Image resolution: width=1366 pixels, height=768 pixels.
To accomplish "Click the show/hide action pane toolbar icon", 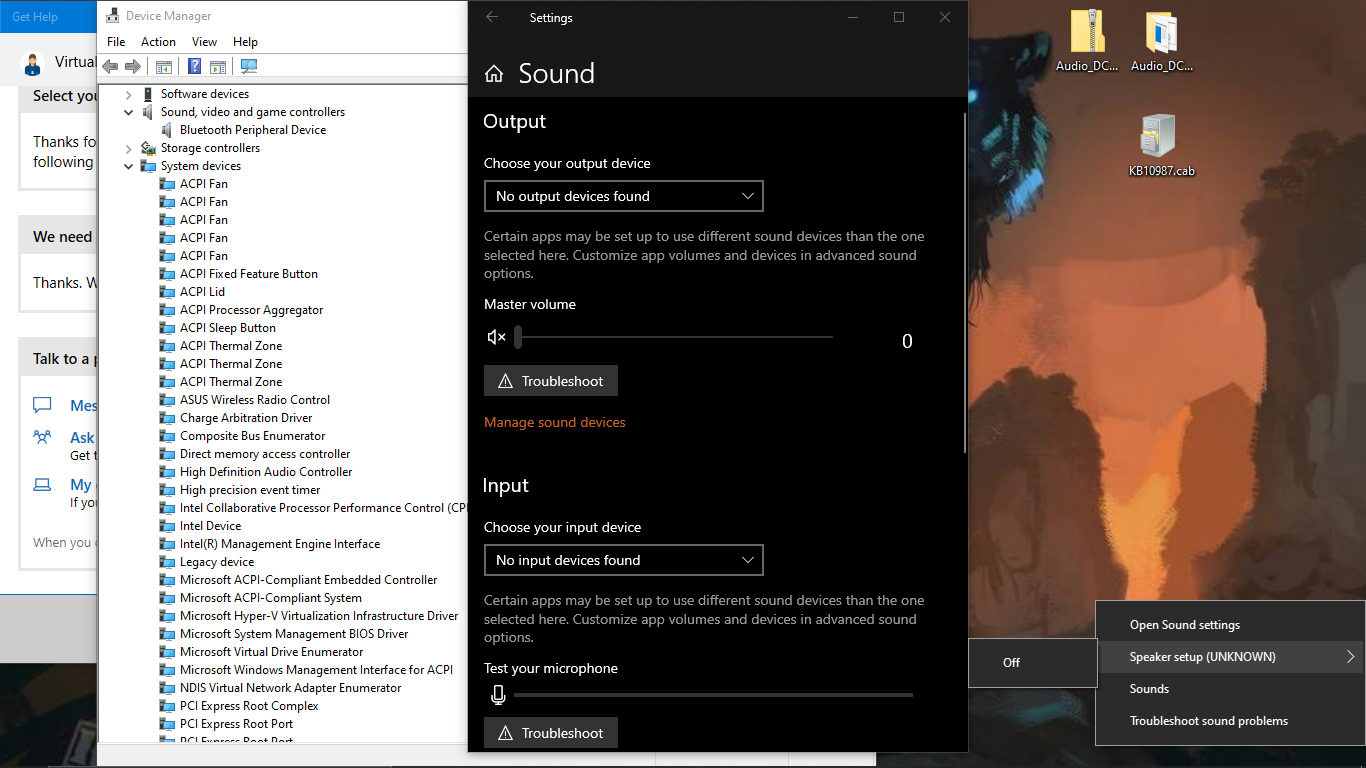I will click(x=217, y=67).
